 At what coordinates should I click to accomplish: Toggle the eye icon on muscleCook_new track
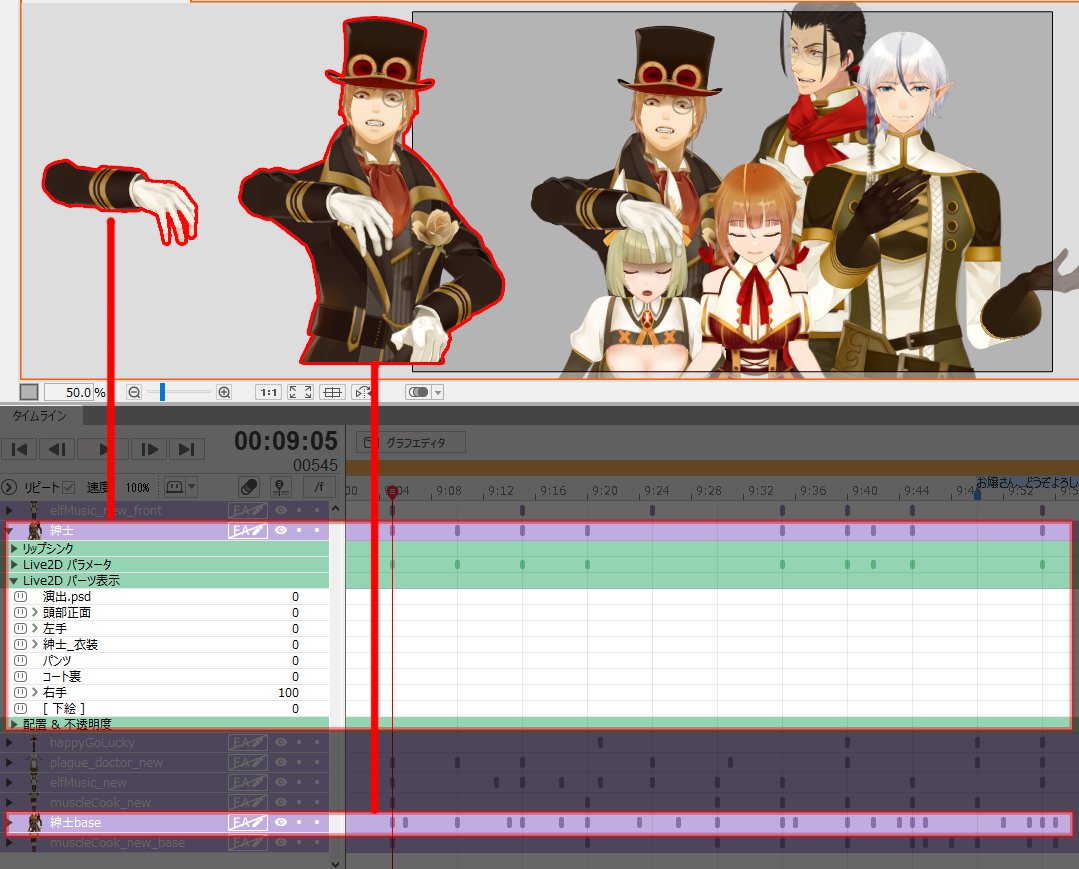tap(281, 802)
